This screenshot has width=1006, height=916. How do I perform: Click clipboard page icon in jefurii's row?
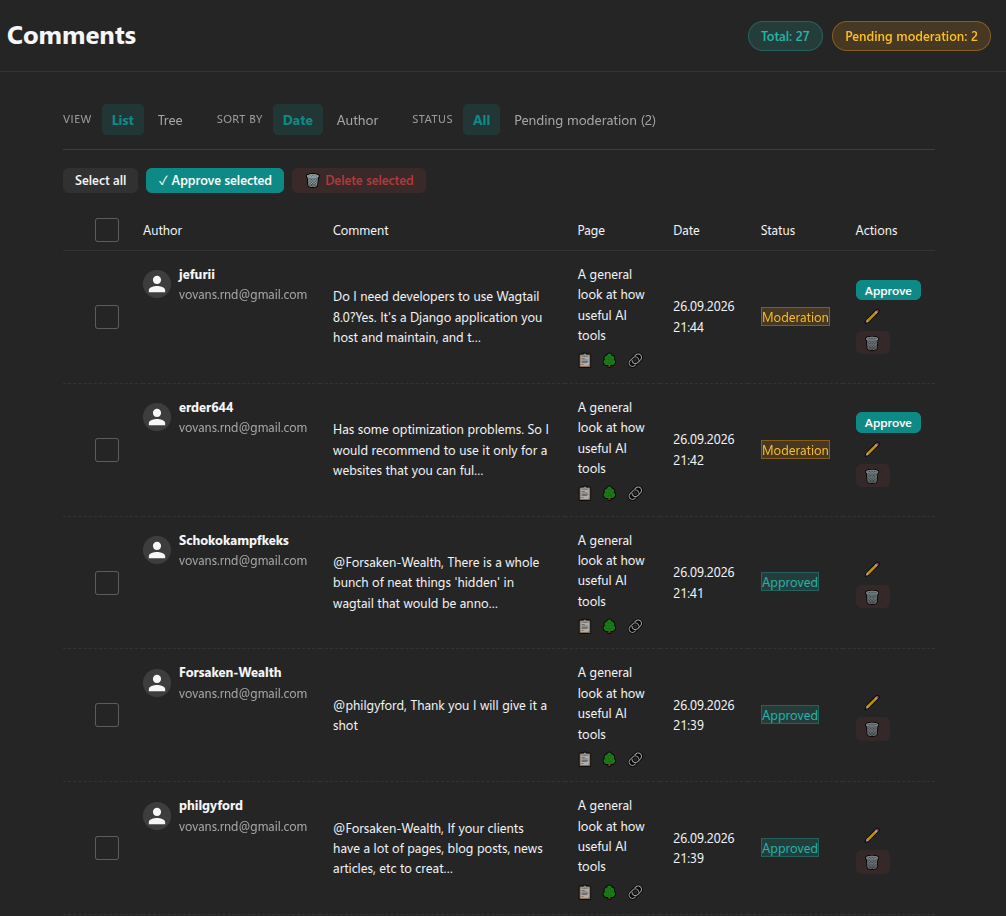pos(584,360)
